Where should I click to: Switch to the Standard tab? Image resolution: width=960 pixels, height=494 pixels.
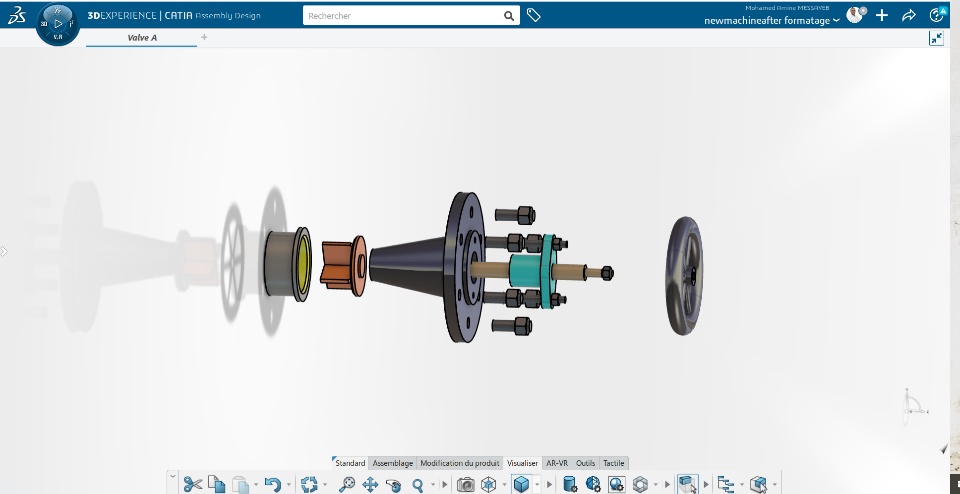[350, 463]
